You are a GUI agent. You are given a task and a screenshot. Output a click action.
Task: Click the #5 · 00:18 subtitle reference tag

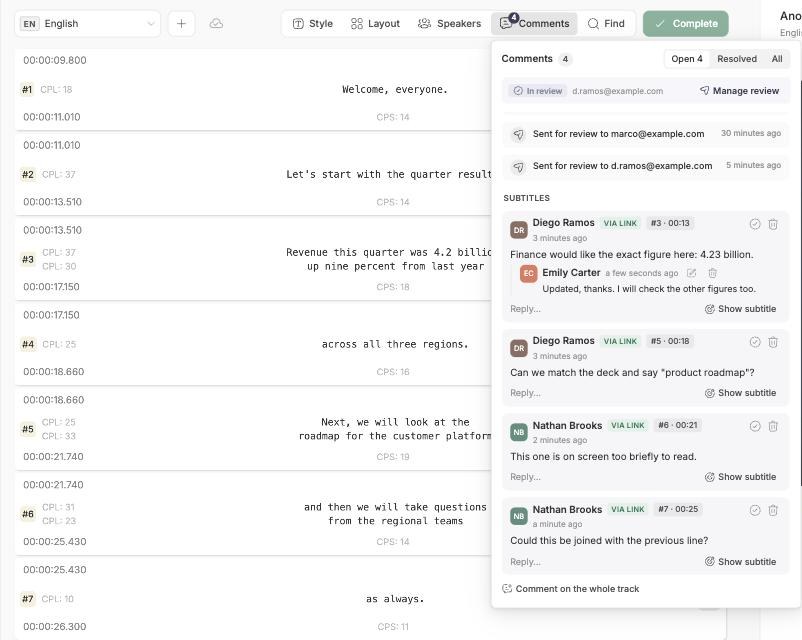(670, 341)
